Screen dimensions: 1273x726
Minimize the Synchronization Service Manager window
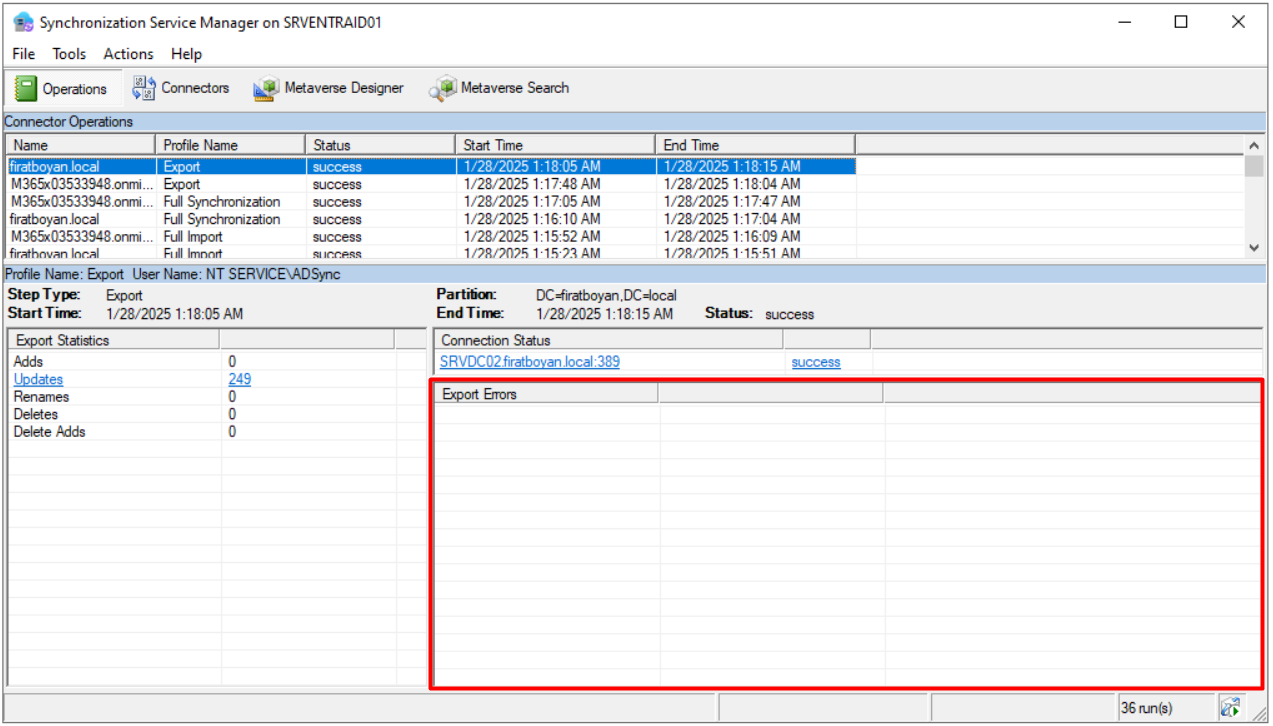pyautogui.click(x=1124, y=22)
